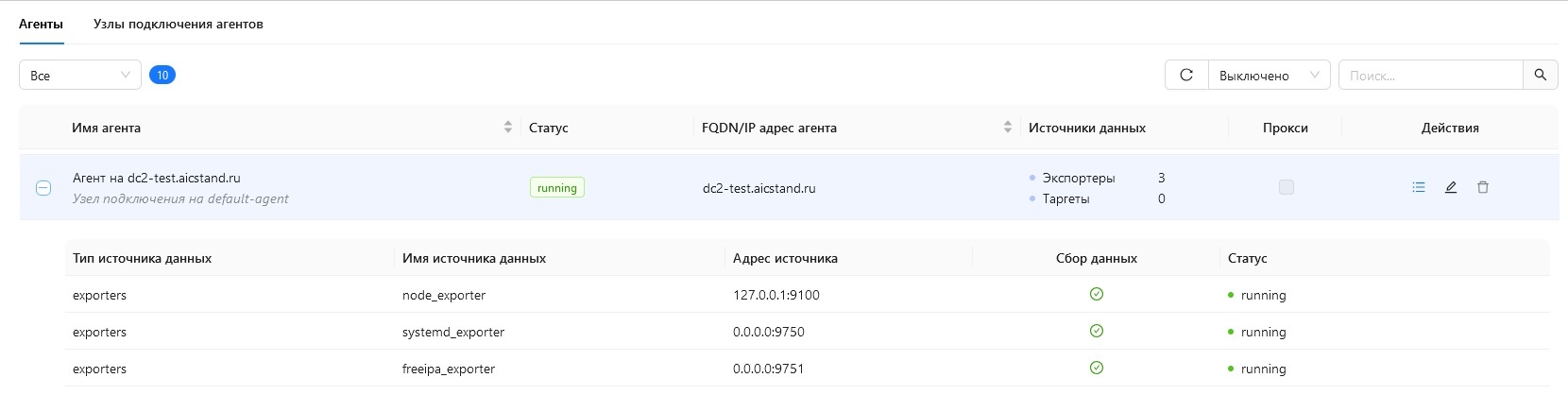Open the agent details list icon

point(1418,187)
